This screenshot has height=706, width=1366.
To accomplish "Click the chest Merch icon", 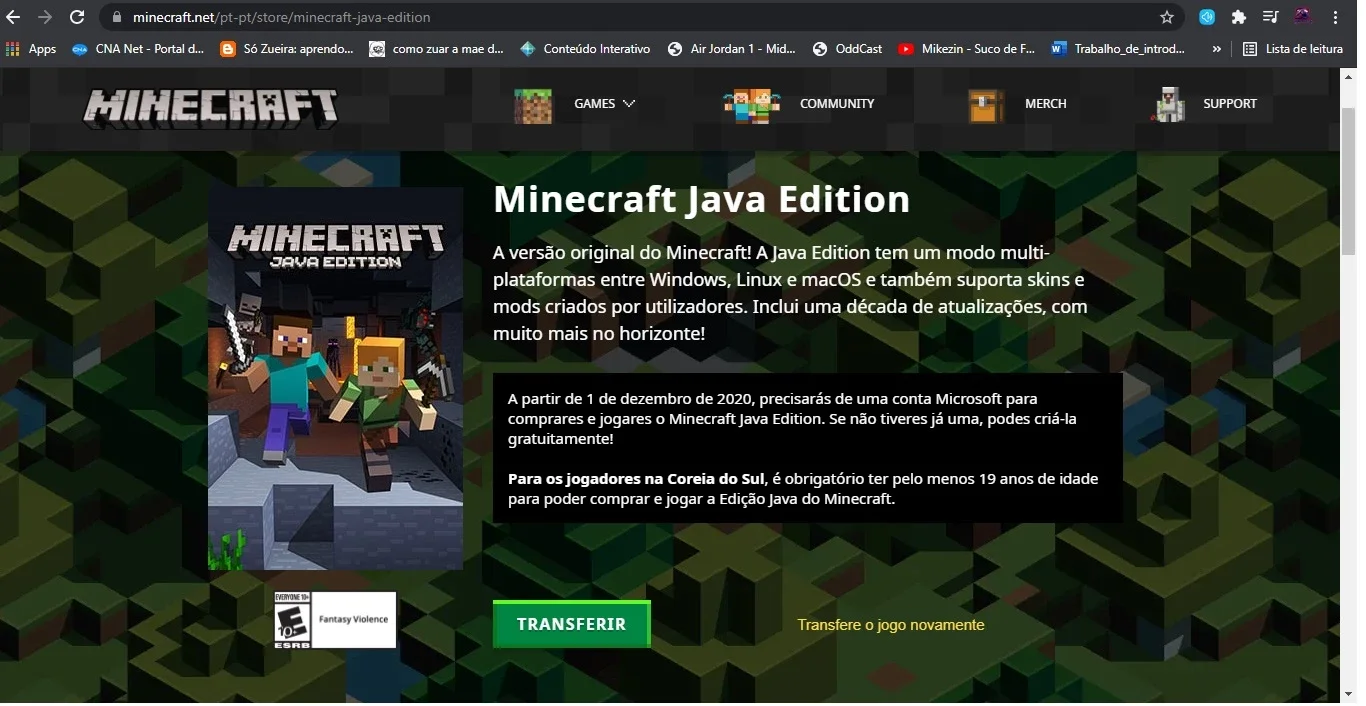I will click(x=986, y=105).
